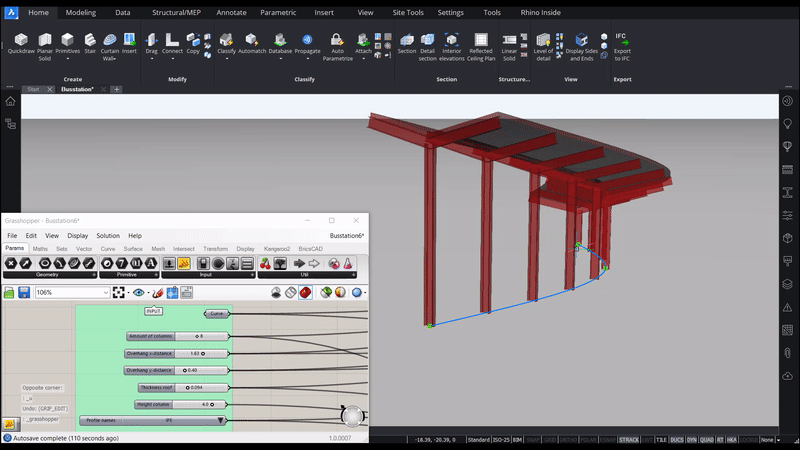
Task: Expand the Classify dropdown arrow
Action: [x=226, y=58]
